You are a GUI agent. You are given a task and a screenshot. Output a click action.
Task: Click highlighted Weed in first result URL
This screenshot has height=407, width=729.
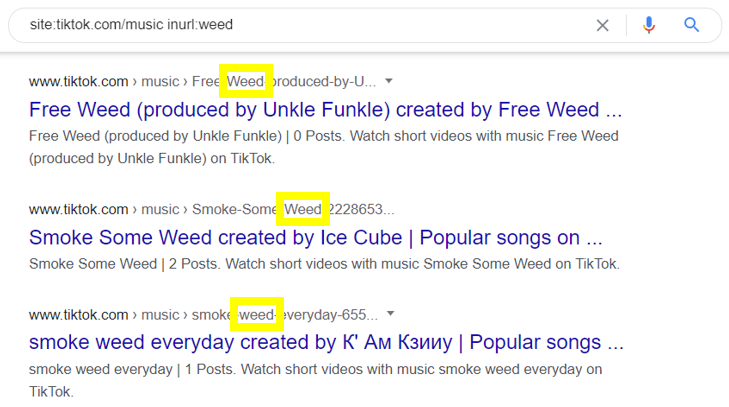(x=246, y=81)
